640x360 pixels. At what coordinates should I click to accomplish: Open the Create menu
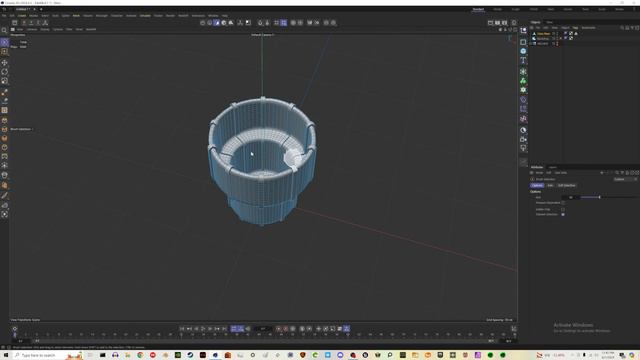point(22,16)
